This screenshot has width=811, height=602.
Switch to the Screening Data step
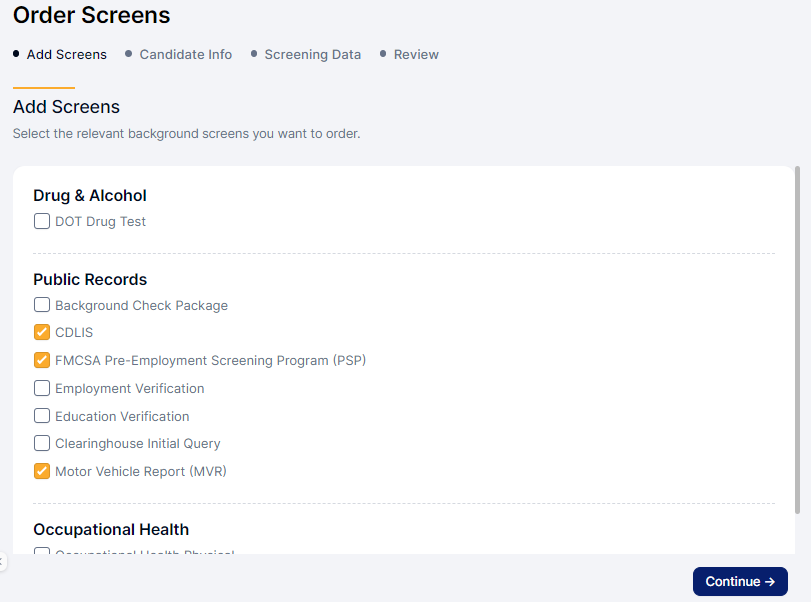click(x=312, y=55)
